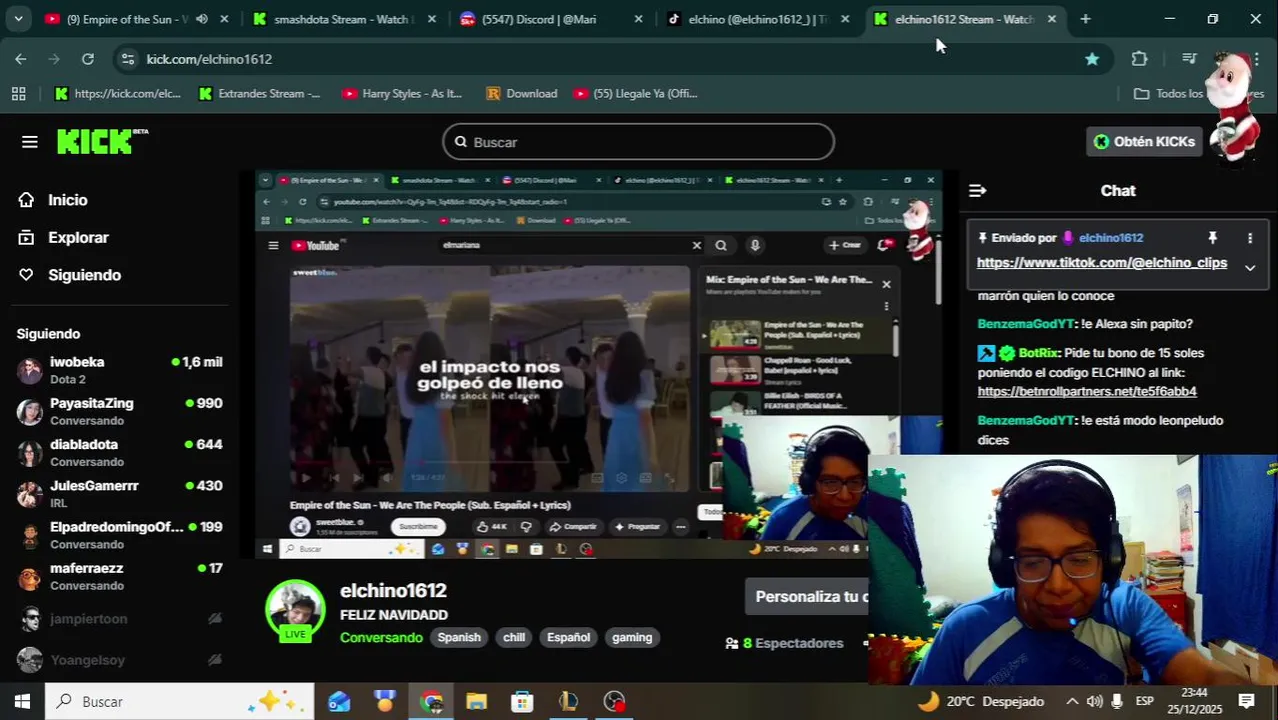Viewport: 1278px width, 720px height.
Task: Show hidden system tray icons
Action: [1072, 702]
